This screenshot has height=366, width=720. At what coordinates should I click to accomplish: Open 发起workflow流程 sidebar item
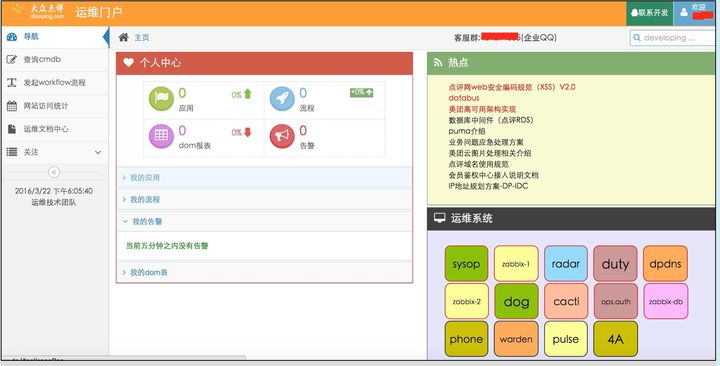coord(54,83)
